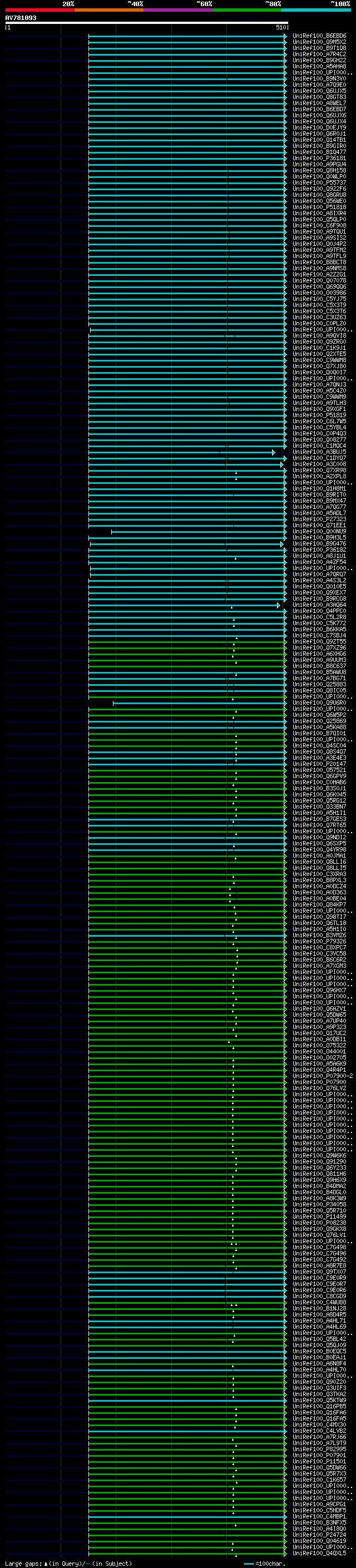Screen dimensions: 356x1568
Task: Click the UniRef100_P82995 label
Action: 319,1450
